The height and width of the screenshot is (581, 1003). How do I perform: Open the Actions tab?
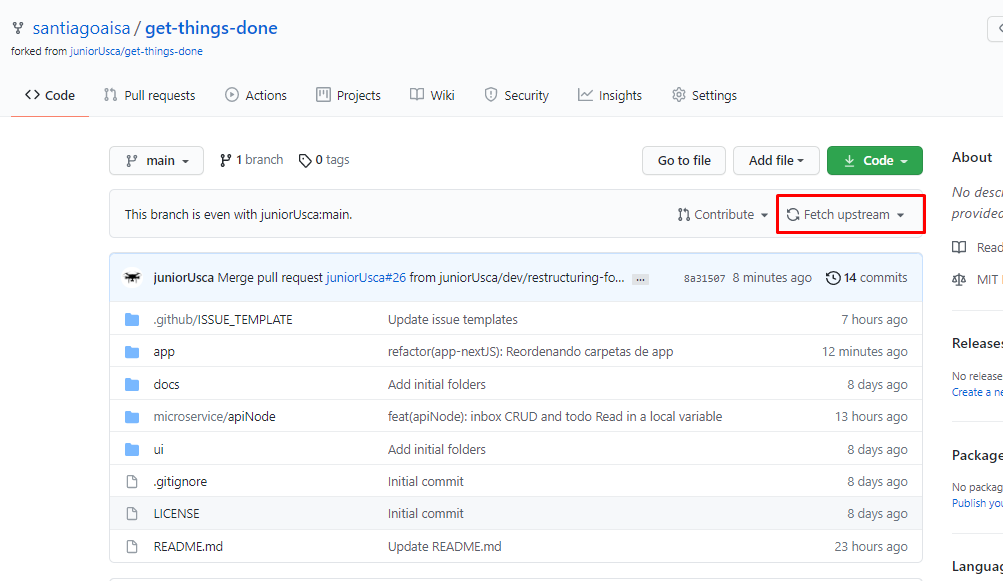pyautogui.click(x=256, y=95)
